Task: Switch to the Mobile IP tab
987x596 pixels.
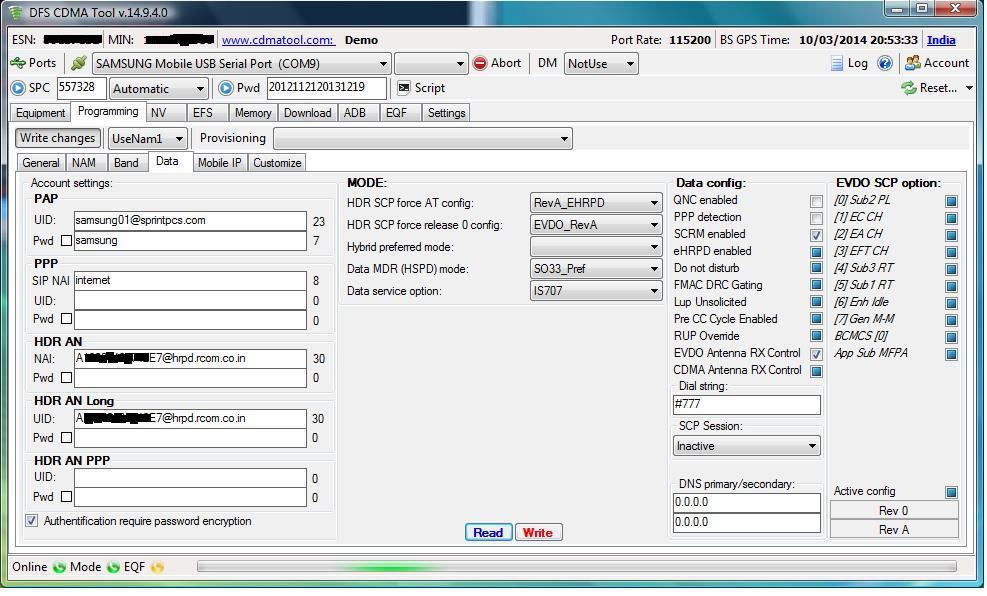Action: coord(219,163)
